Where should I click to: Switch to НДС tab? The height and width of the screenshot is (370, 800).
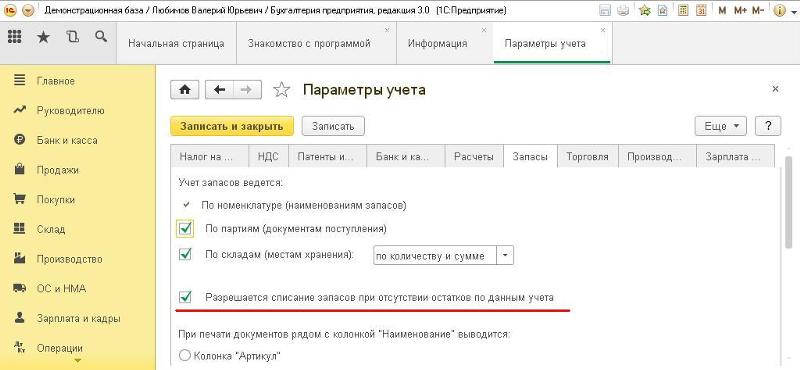click(268, 157)
